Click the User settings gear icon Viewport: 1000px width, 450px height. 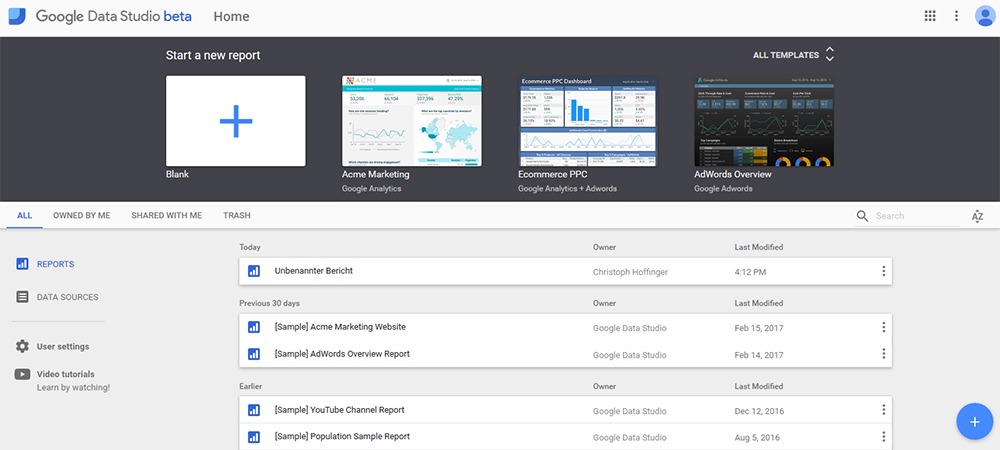click(22, 346)
